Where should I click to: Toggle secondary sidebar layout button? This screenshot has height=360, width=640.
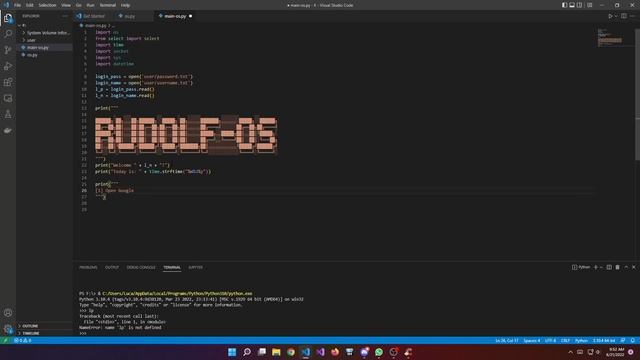[x=580, y=5]
